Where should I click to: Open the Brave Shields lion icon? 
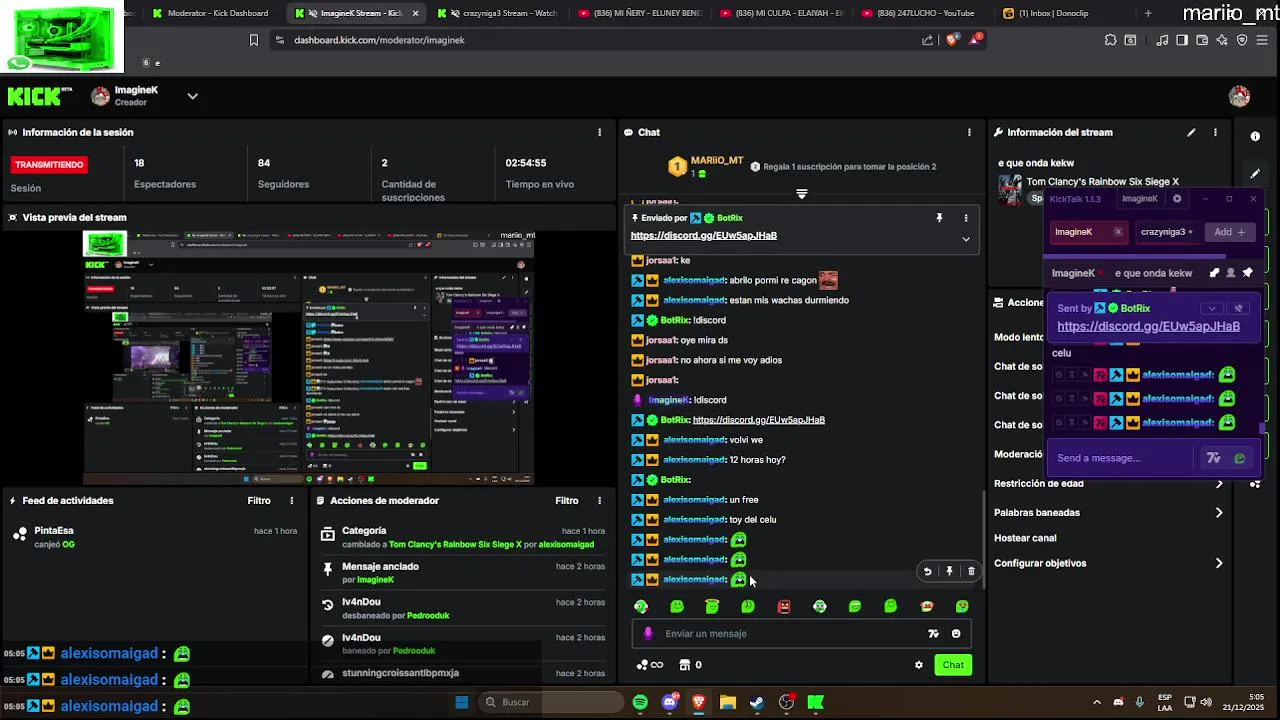pyautogui.click(x=951, y=40)
